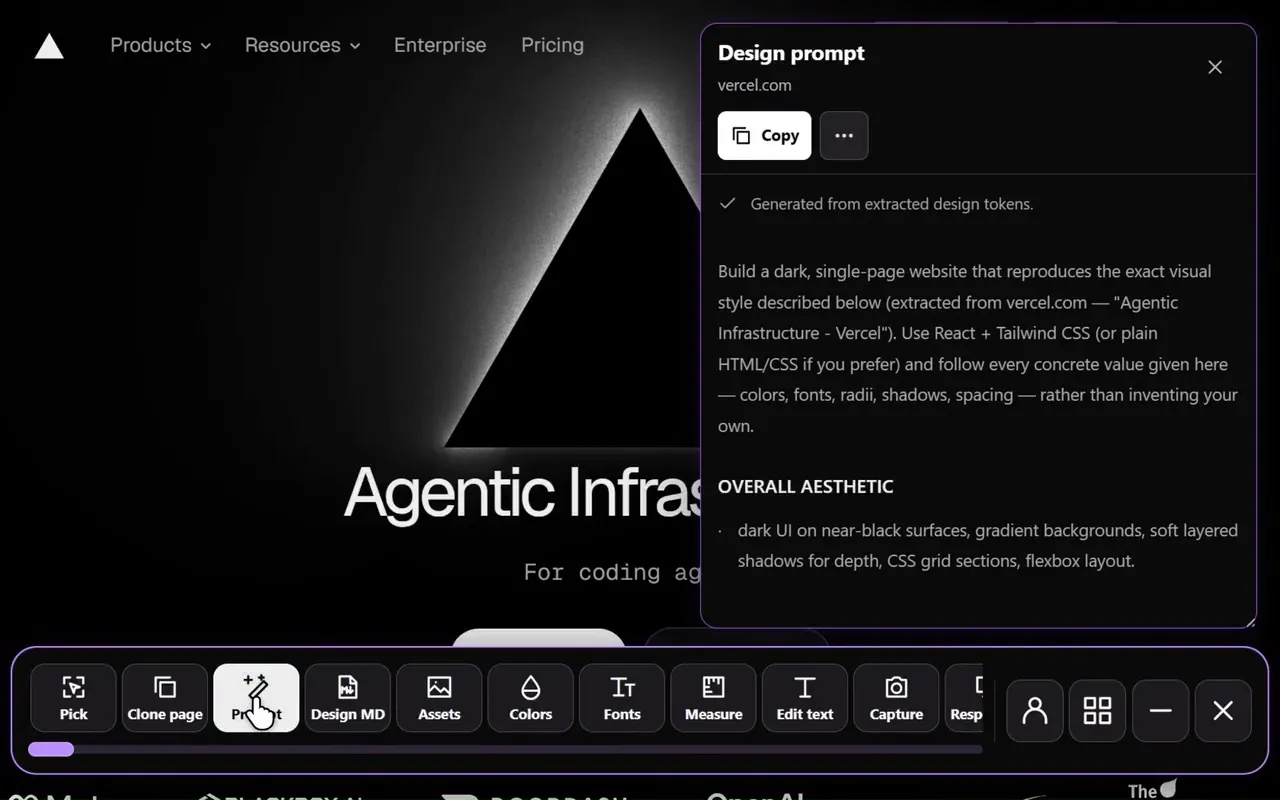
Task: Expand the Resources menu
Action: [302, 45]
